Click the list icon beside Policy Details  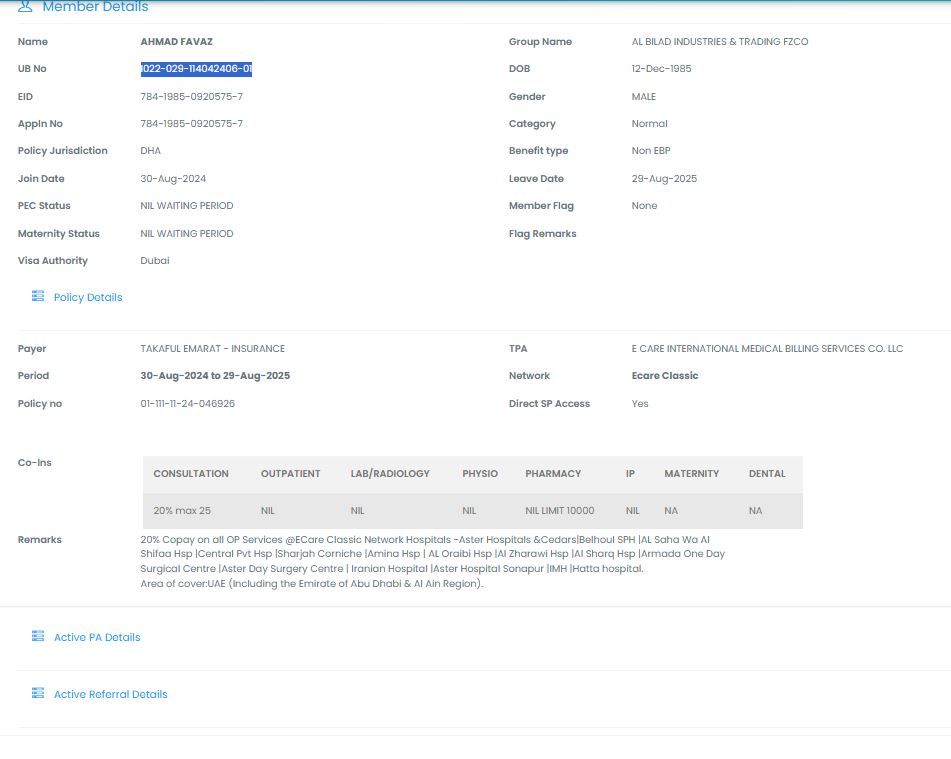coord(38,297)
